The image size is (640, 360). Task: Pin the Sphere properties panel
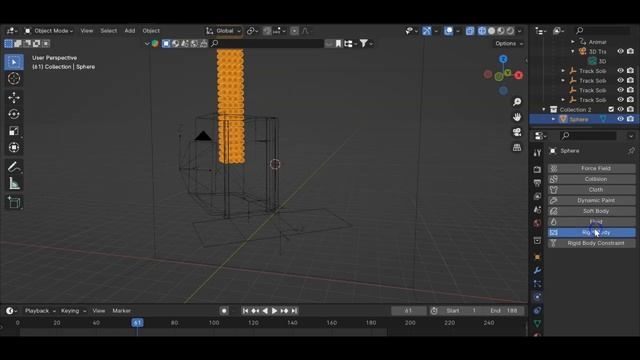[631, 151]
